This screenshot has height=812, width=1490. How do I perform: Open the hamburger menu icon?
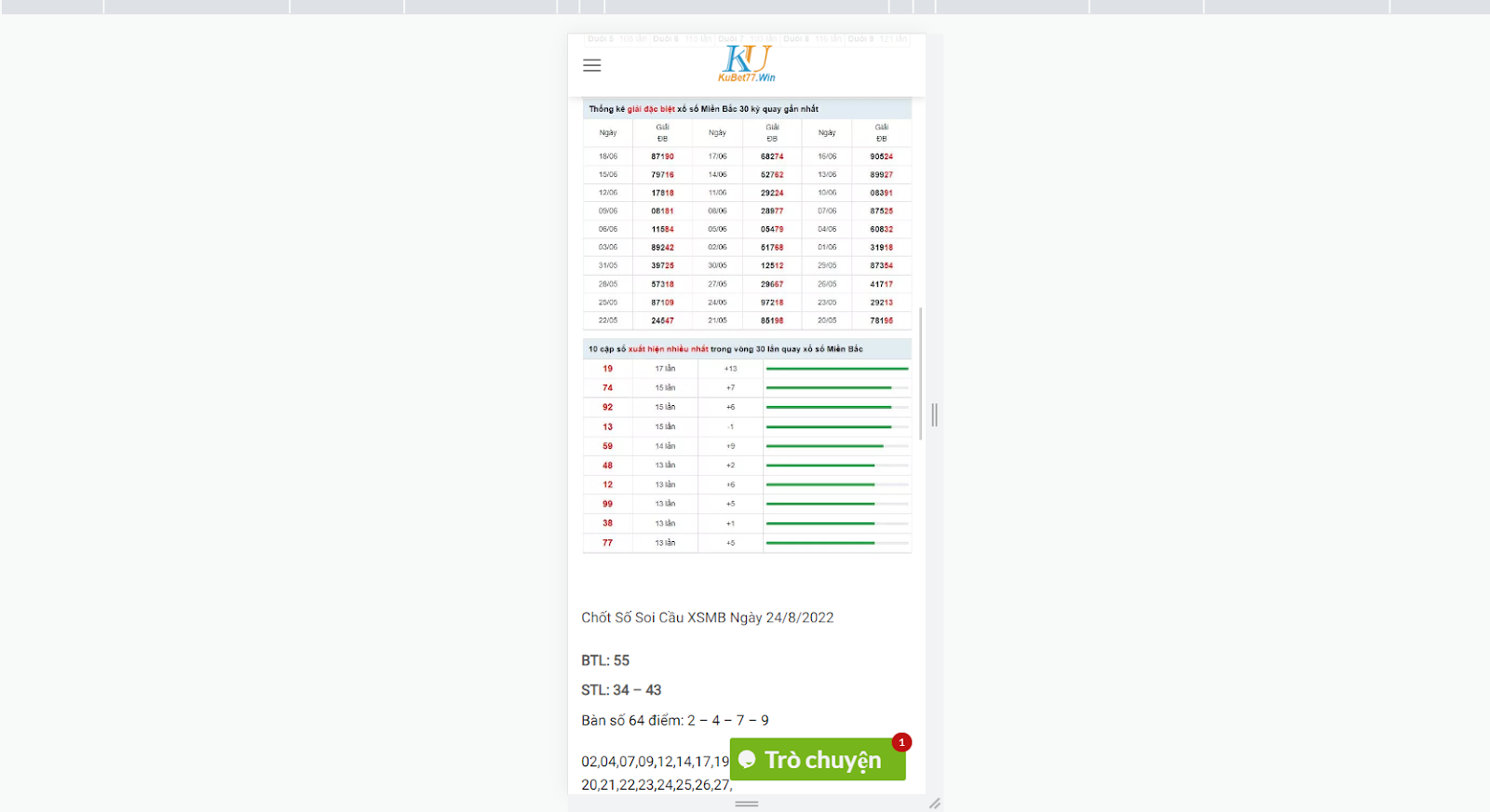(x=591, y=65)
